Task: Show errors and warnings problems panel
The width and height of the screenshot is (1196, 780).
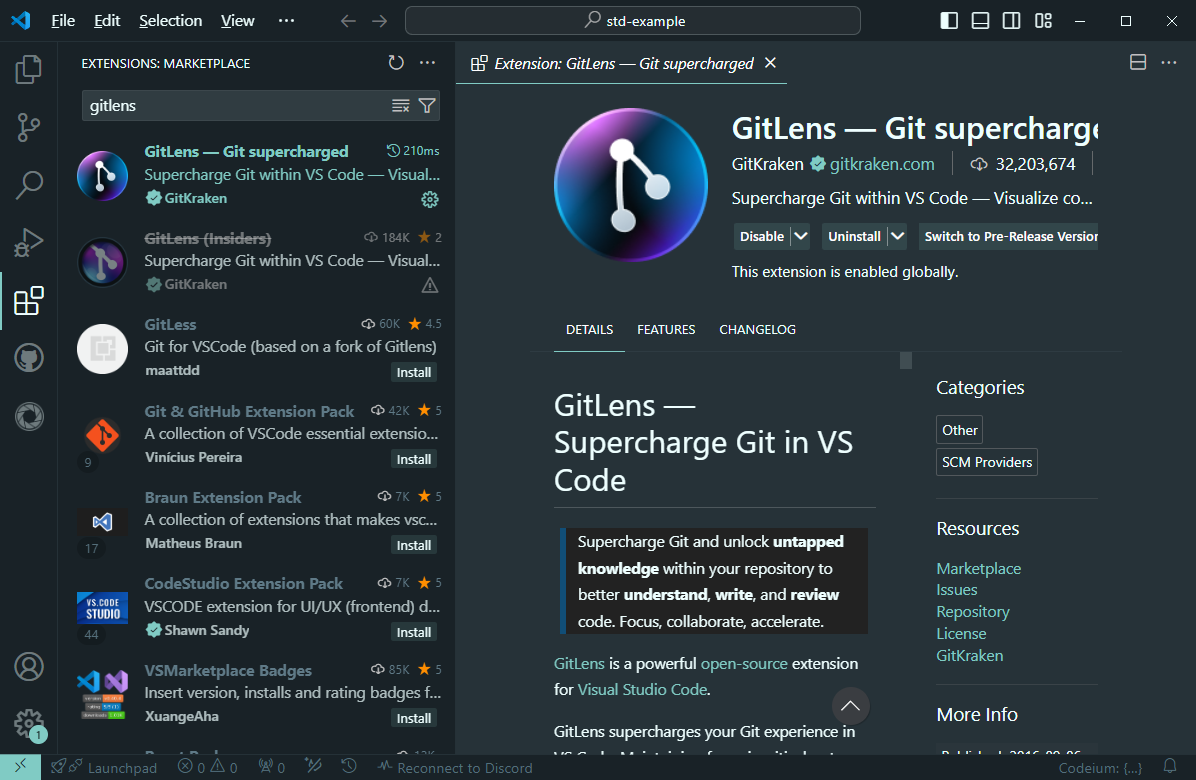Action: 207,768
